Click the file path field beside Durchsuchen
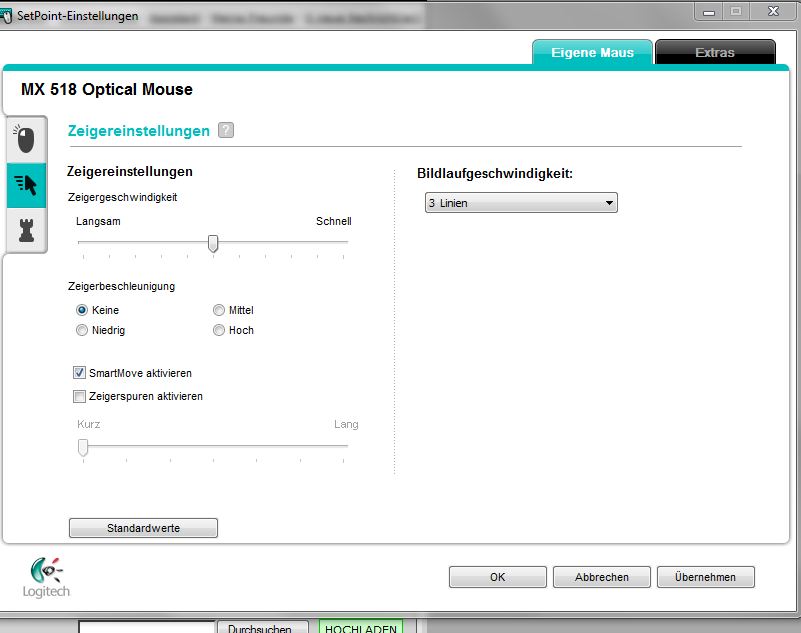This screenshot has height=633, width=801. pos(147,627)
